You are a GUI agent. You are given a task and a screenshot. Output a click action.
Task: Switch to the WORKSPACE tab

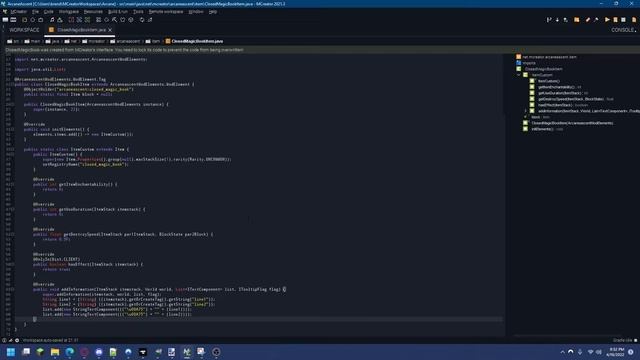[x=24, y=30]
